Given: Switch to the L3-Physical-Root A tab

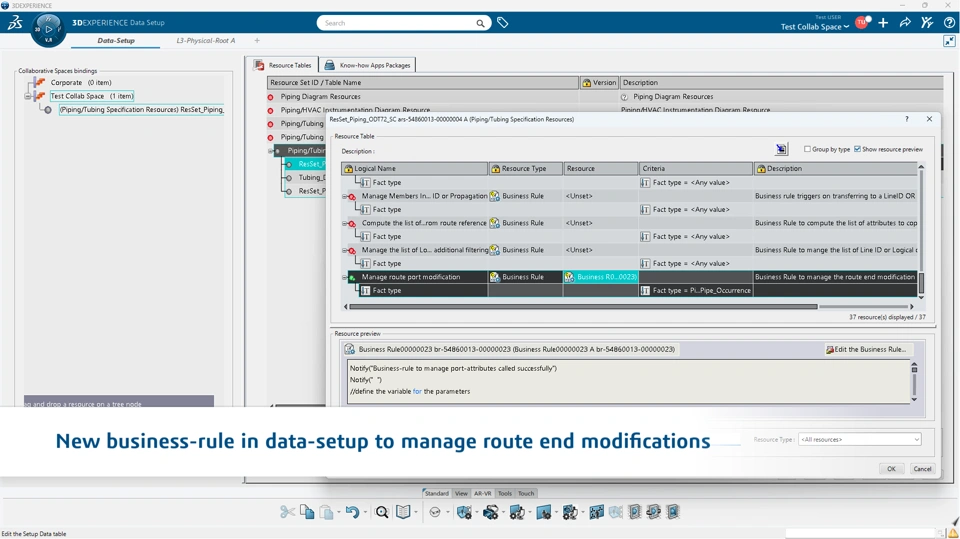Looking at the screenshot, I should tap(206, 40).
